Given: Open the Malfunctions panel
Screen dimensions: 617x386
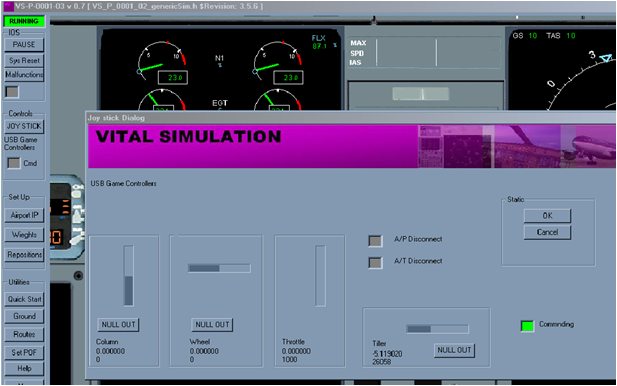Looking at the screenshot, I should point(24,75).
